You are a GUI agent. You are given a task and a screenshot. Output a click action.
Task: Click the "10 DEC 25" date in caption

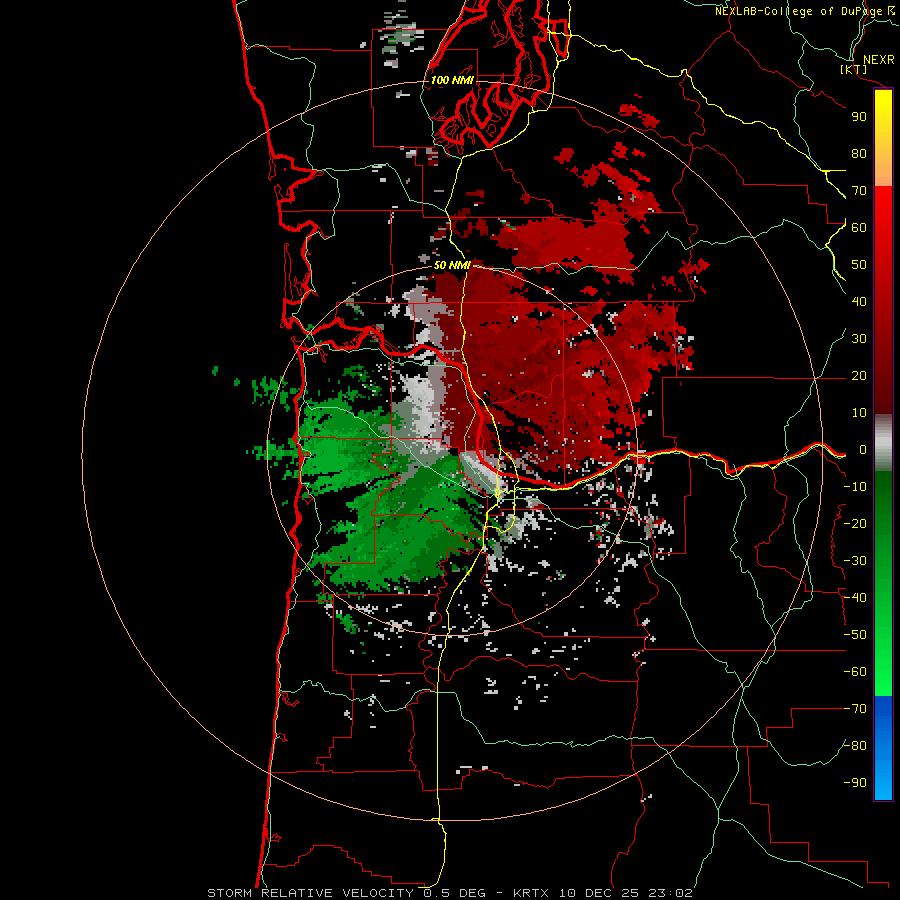(x=599, y=893)
